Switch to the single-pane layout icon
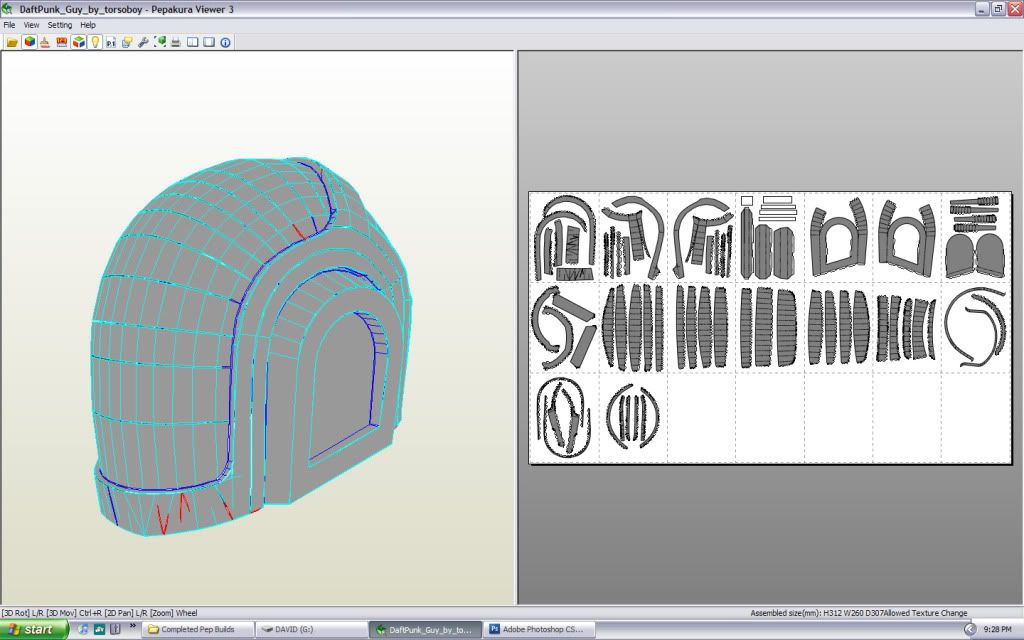Screen dimensions: 1024x640 tap(209, 42)
